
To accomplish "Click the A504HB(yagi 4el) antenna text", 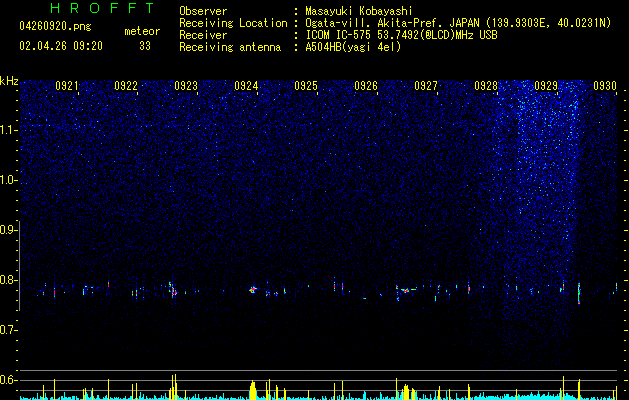I will [x=353, y=47].
